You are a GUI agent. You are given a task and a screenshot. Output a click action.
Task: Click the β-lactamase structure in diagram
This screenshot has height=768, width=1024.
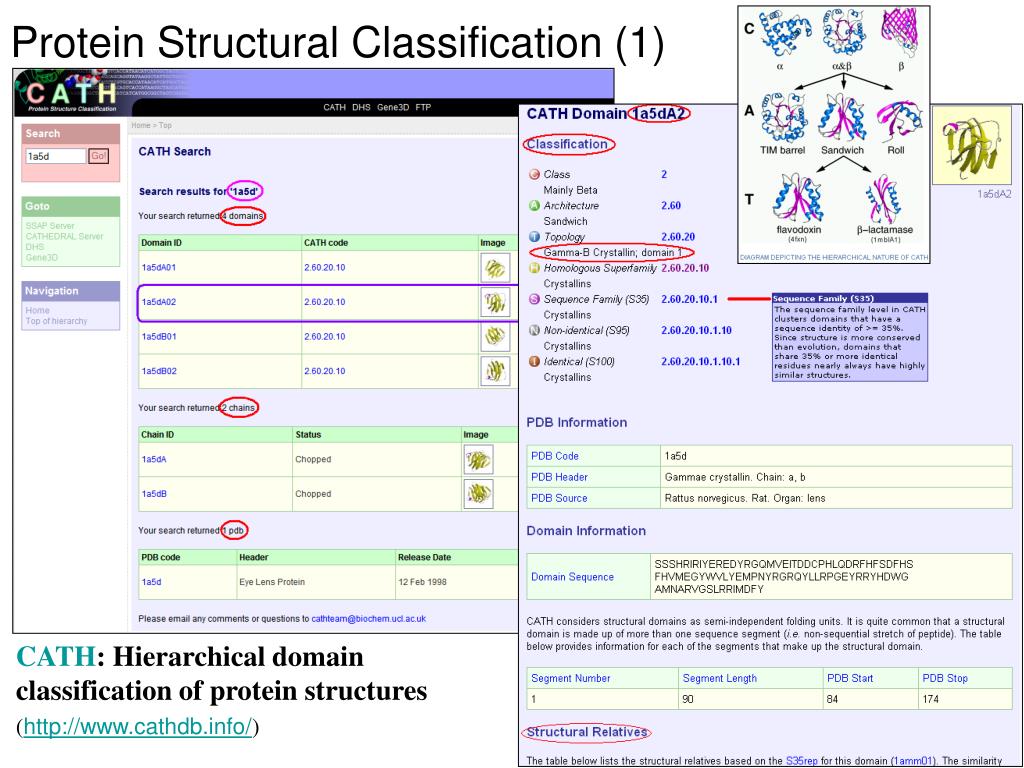884,199
